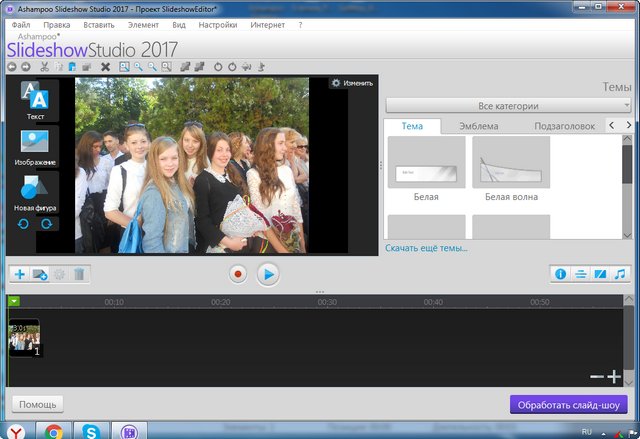Click the blue rotate-left arrow below shapes
The height and width of the screenshot is (439, 640).
[x=23, y=224]
